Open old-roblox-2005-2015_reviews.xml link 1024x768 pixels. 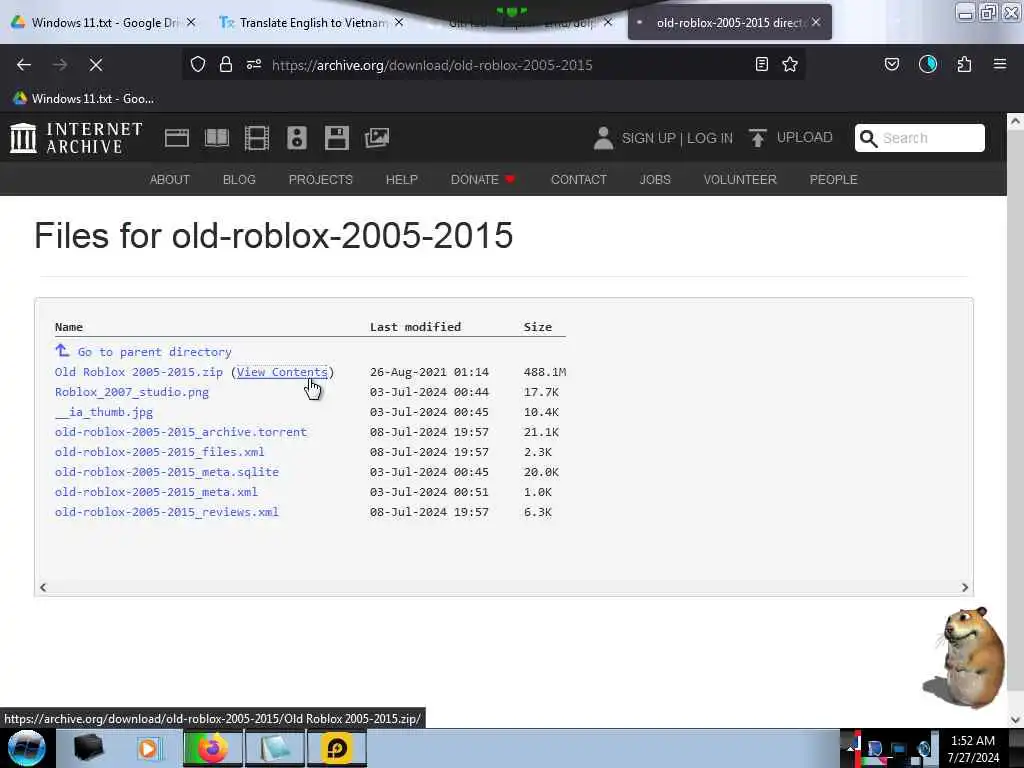click(167, 512)
